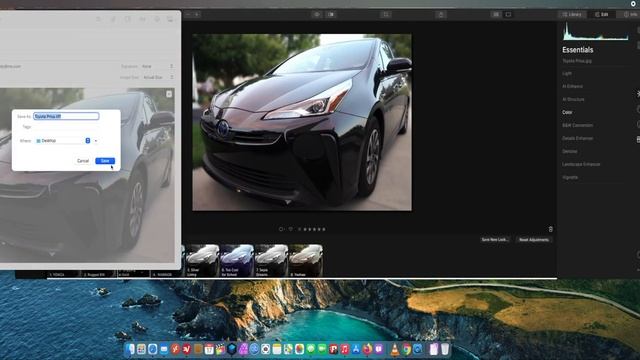Cancel the save dialog
Viewport: 640px width, 360px height.
click(x=83, y=161)
